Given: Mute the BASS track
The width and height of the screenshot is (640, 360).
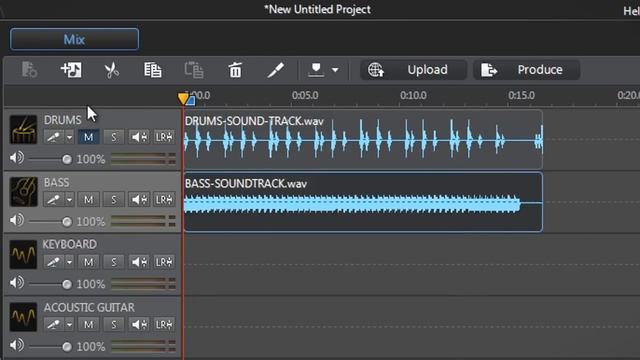Looking at the screenshot, I should (88, 200).
